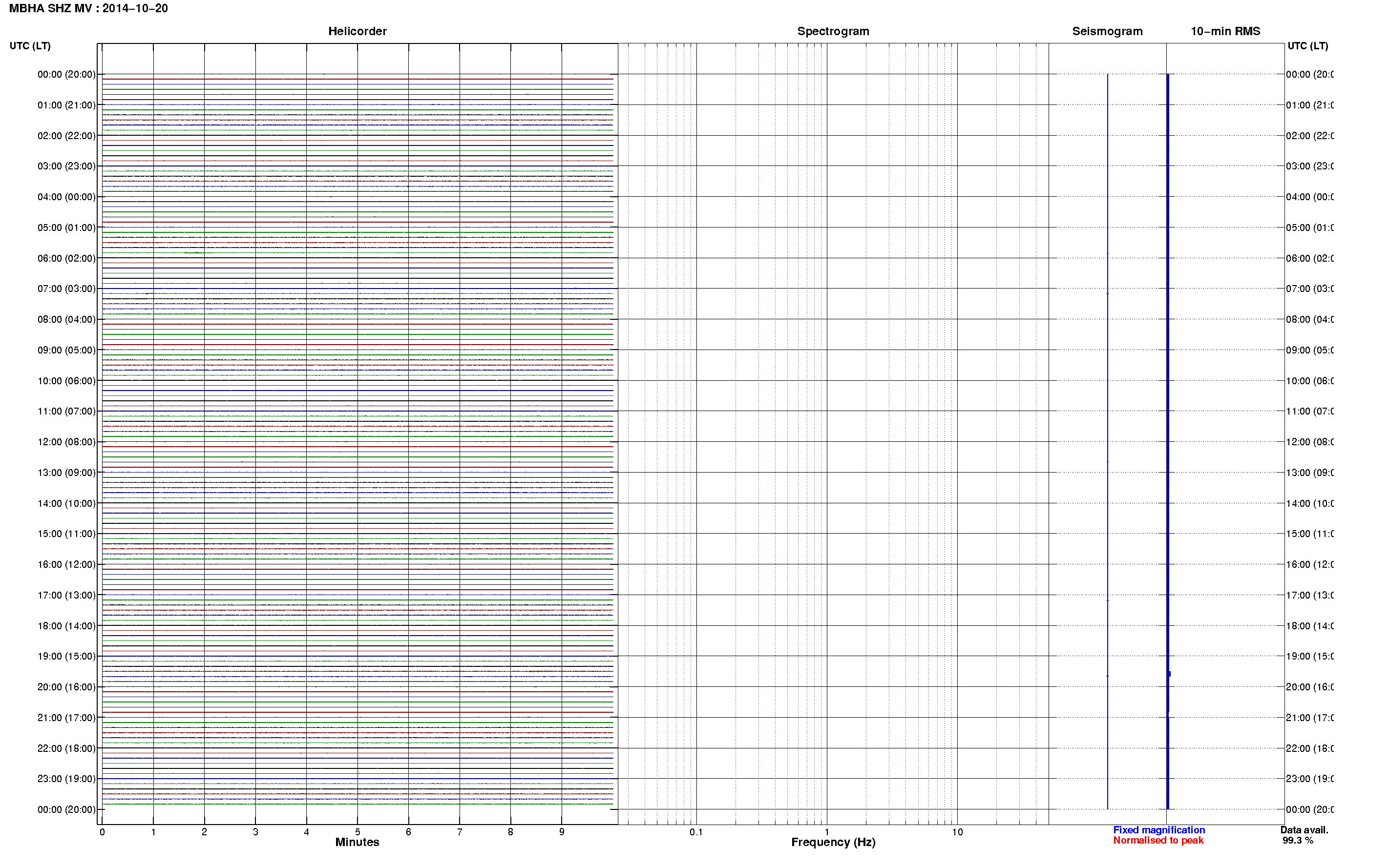Image resolution: width=1389 pixels, height=868 pixels.
Task: Click Minutes axis tick label '4'
Action: 307,832
